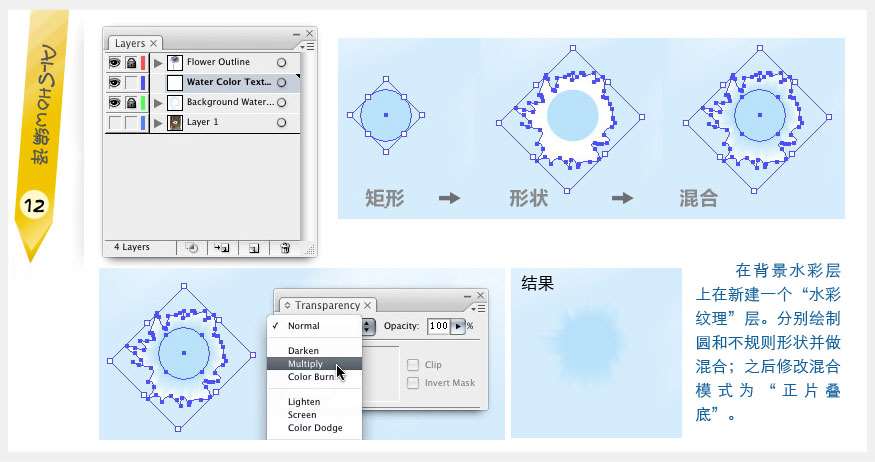Screen dimensions: 875x462
Task: Click Create New Sublayer icon
Action: click(x=222, y=248)
